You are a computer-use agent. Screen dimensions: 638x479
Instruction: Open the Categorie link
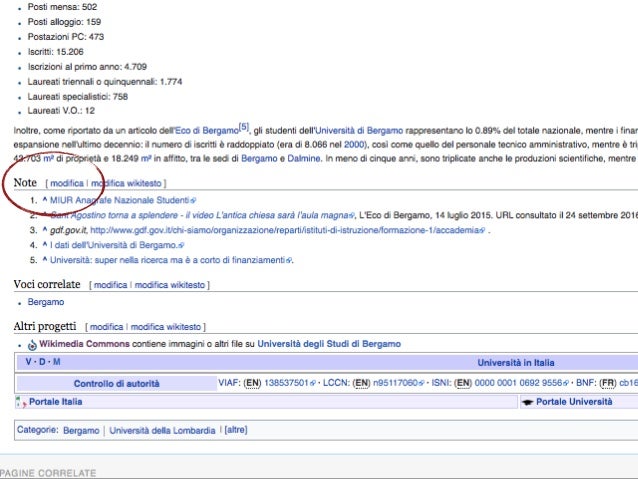[36, 430]
